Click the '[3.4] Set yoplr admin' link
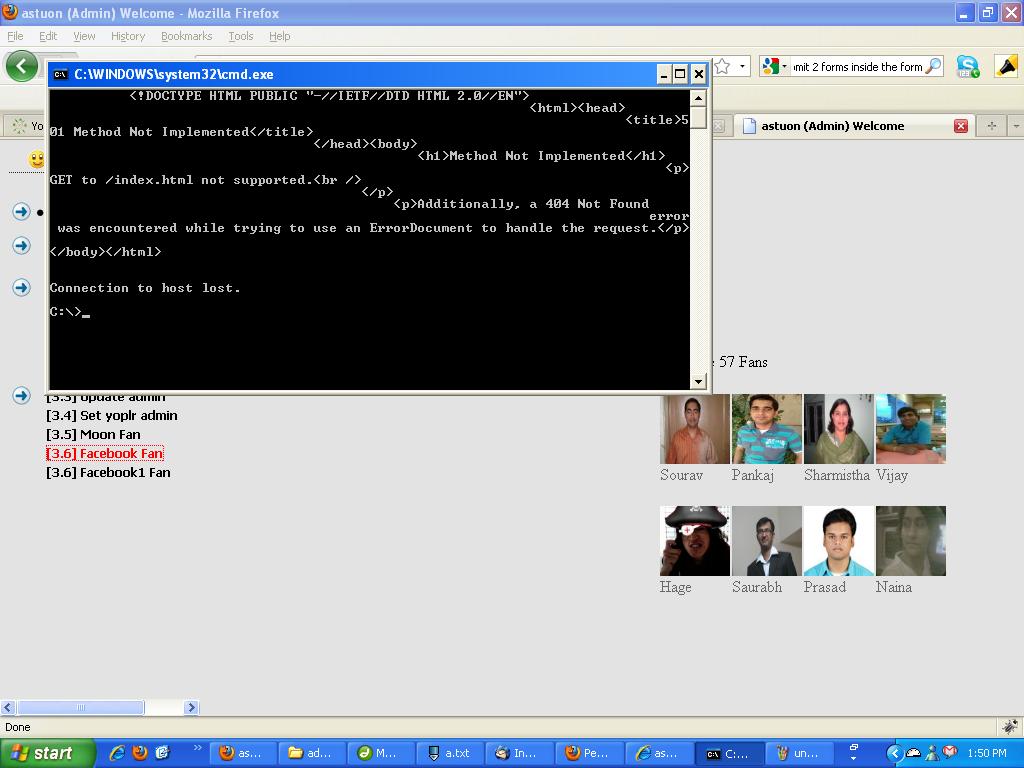The width and height of the screenshot is (1024, 768). pos(112,415)
